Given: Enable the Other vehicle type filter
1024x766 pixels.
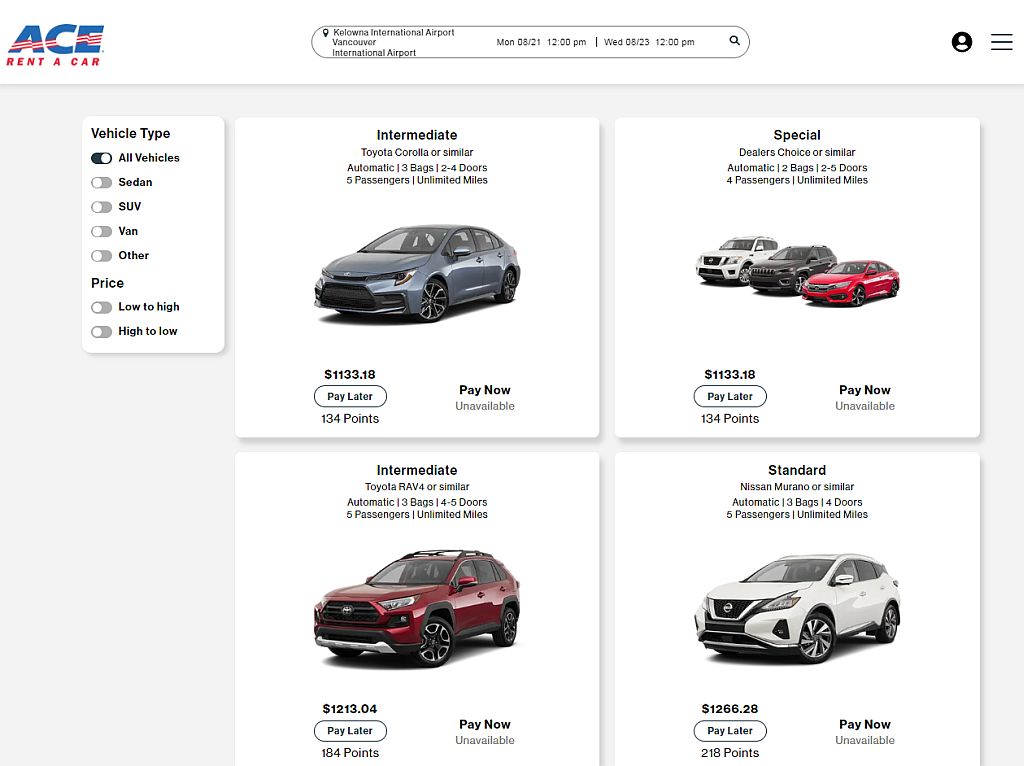Looking at the screenshot, I should point(102,256).
